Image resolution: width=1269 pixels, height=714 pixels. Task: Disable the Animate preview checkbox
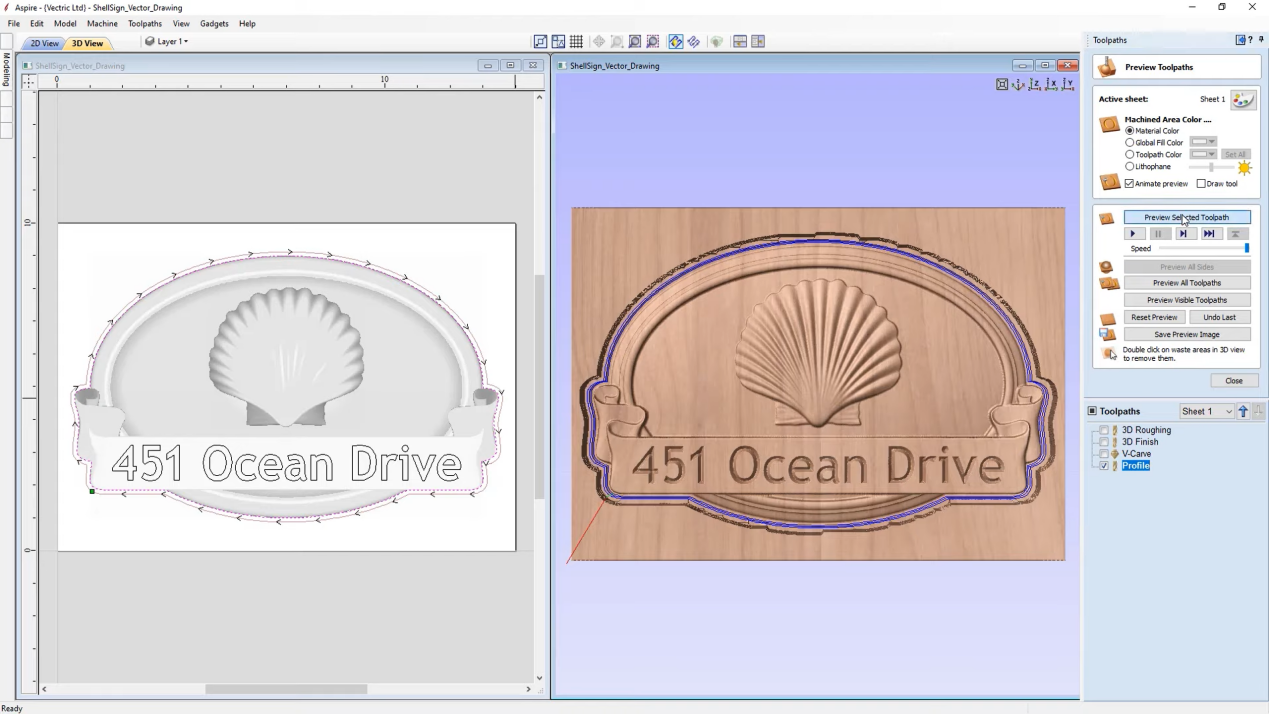click(x=1130, y=184)
